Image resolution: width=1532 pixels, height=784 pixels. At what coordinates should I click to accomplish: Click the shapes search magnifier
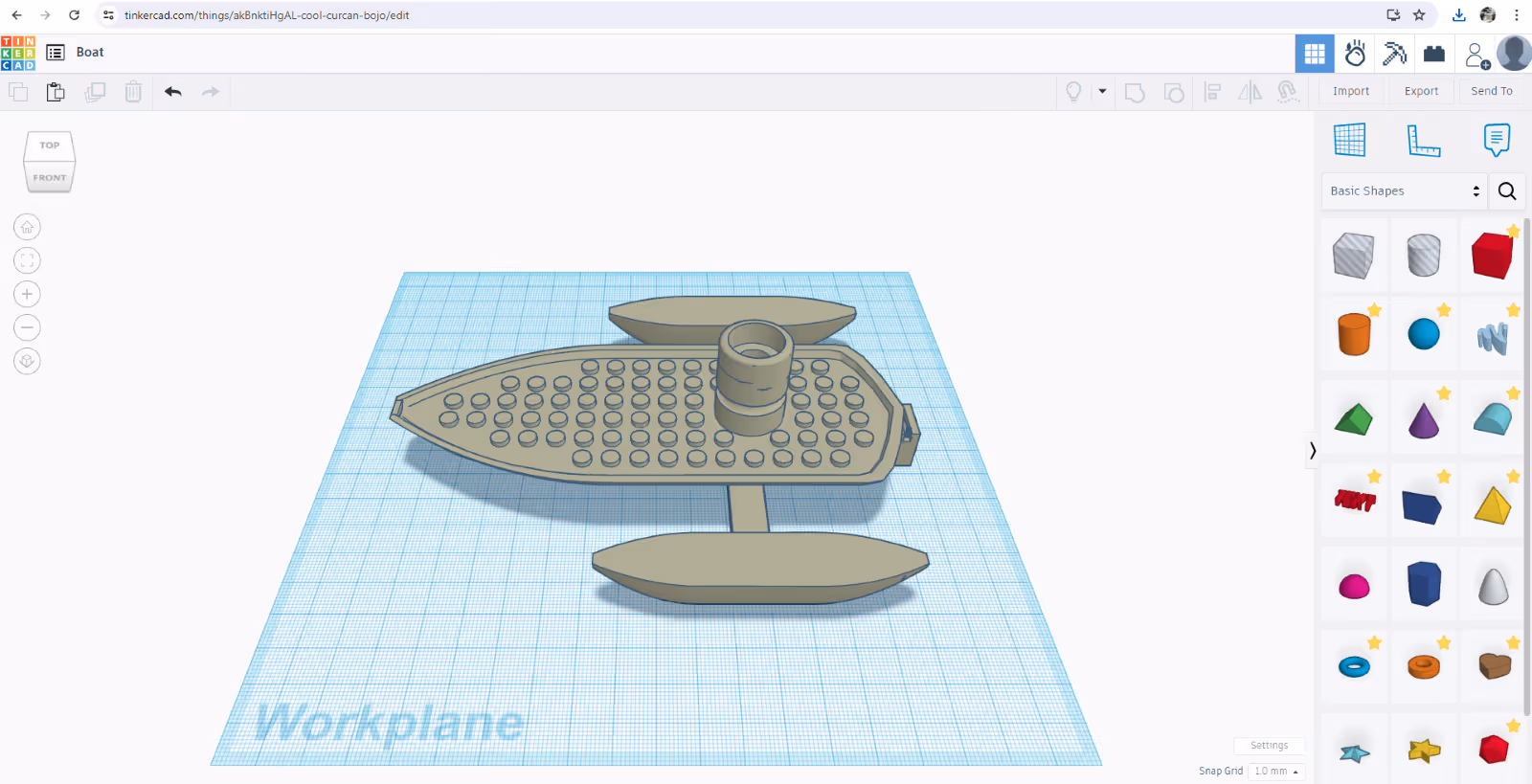point(1507,191)
